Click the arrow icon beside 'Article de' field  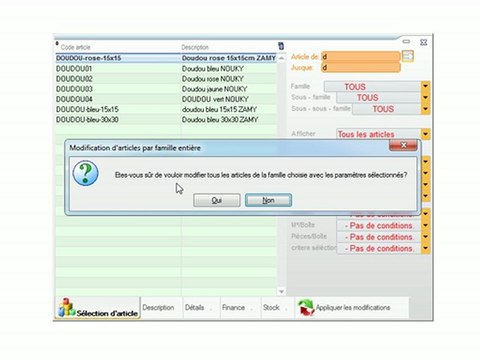point(408,56)
